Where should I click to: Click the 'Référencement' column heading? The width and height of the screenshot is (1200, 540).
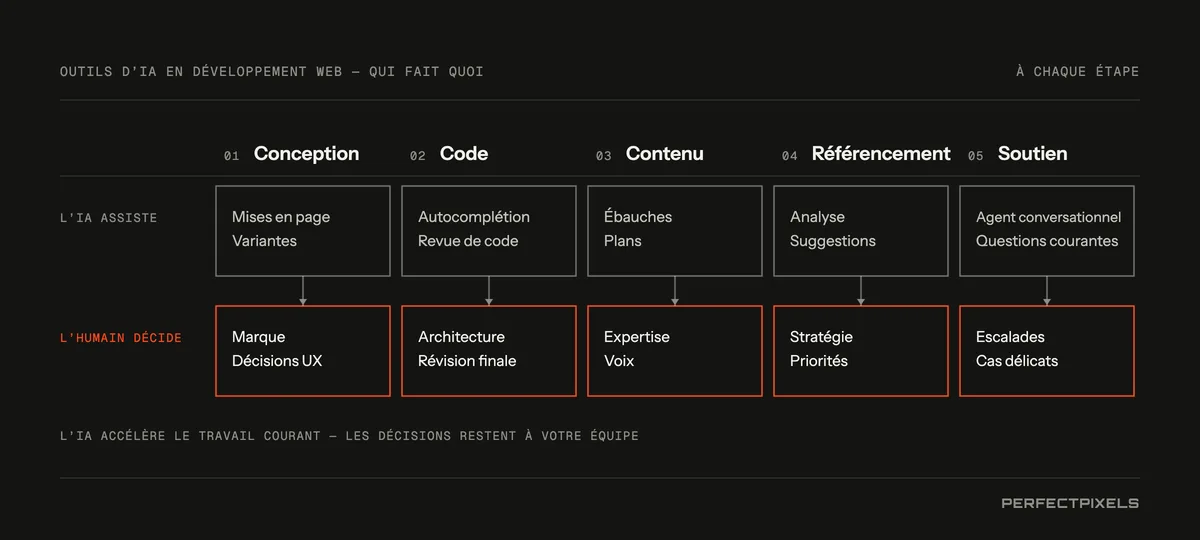(881, 154)
